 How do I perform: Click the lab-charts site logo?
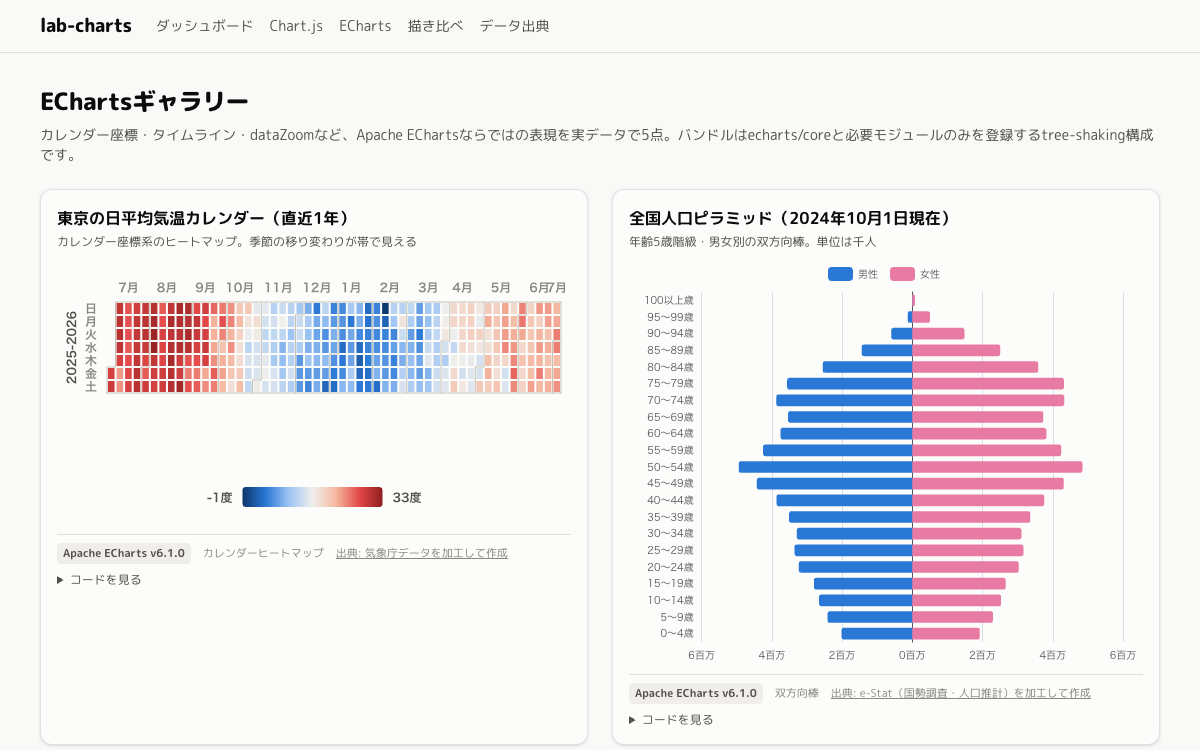pyautogui.click(x=86, y=26)
